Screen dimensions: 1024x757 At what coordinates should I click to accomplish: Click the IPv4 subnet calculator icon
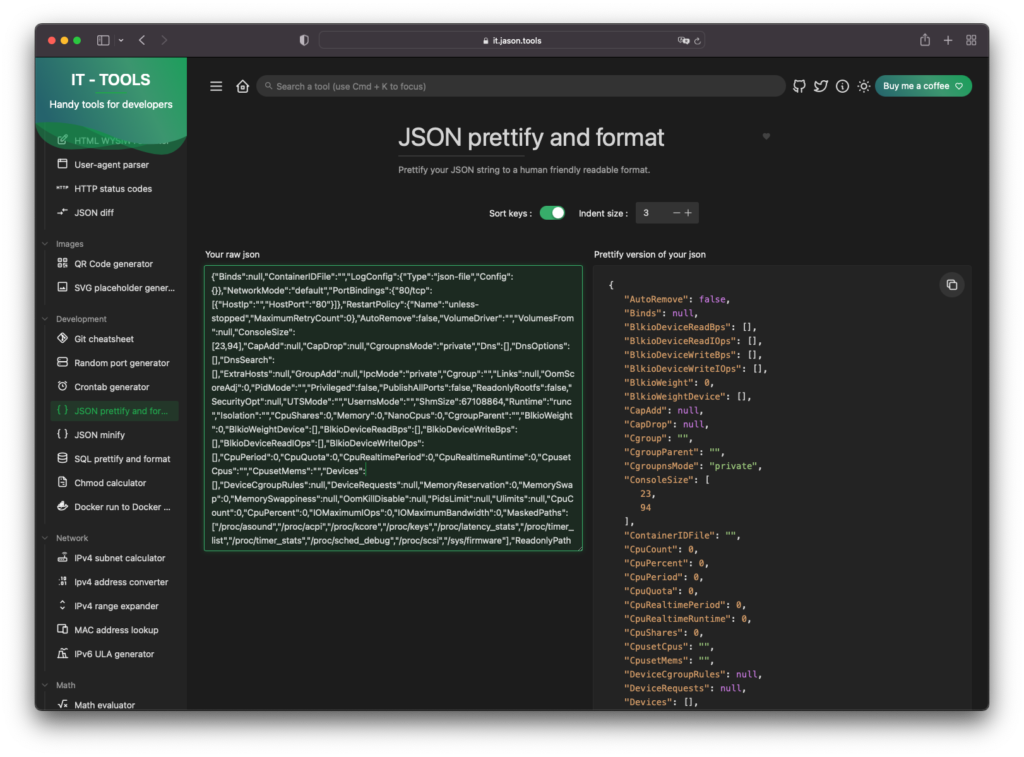point(62,558)
